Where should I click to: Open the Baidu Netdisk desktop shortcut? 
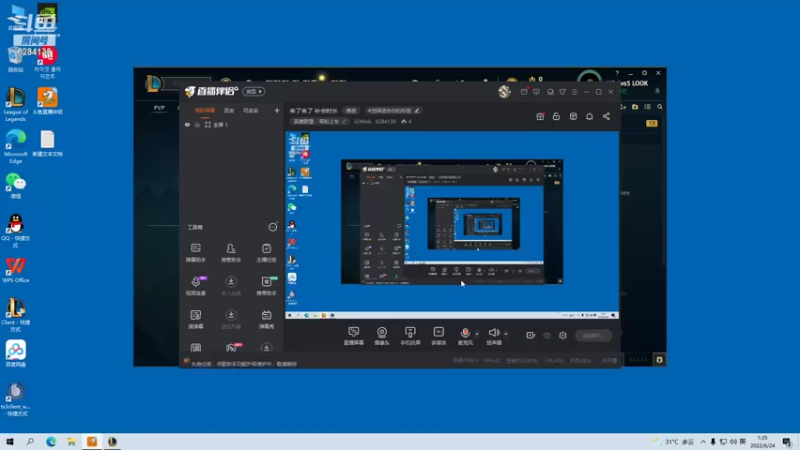click(x=15, y=354)
